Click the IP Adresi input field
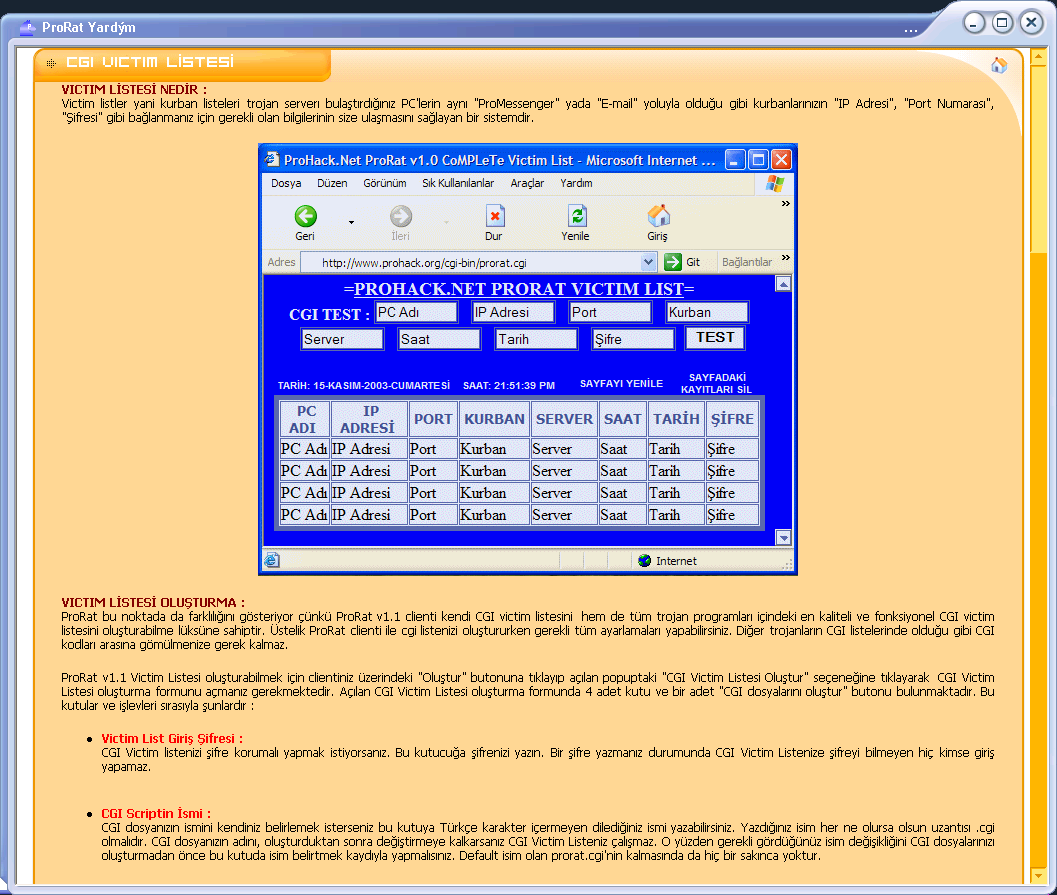 (513, 312)
